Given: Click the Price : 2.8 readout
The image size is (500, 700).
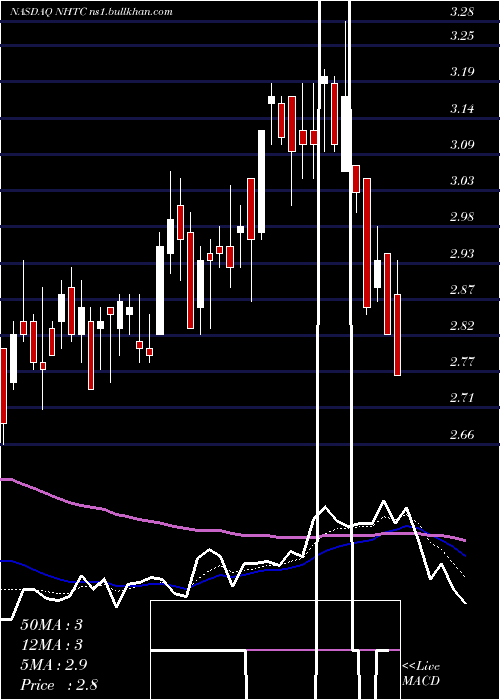Looking at the screenshot, I should point(59,685).
